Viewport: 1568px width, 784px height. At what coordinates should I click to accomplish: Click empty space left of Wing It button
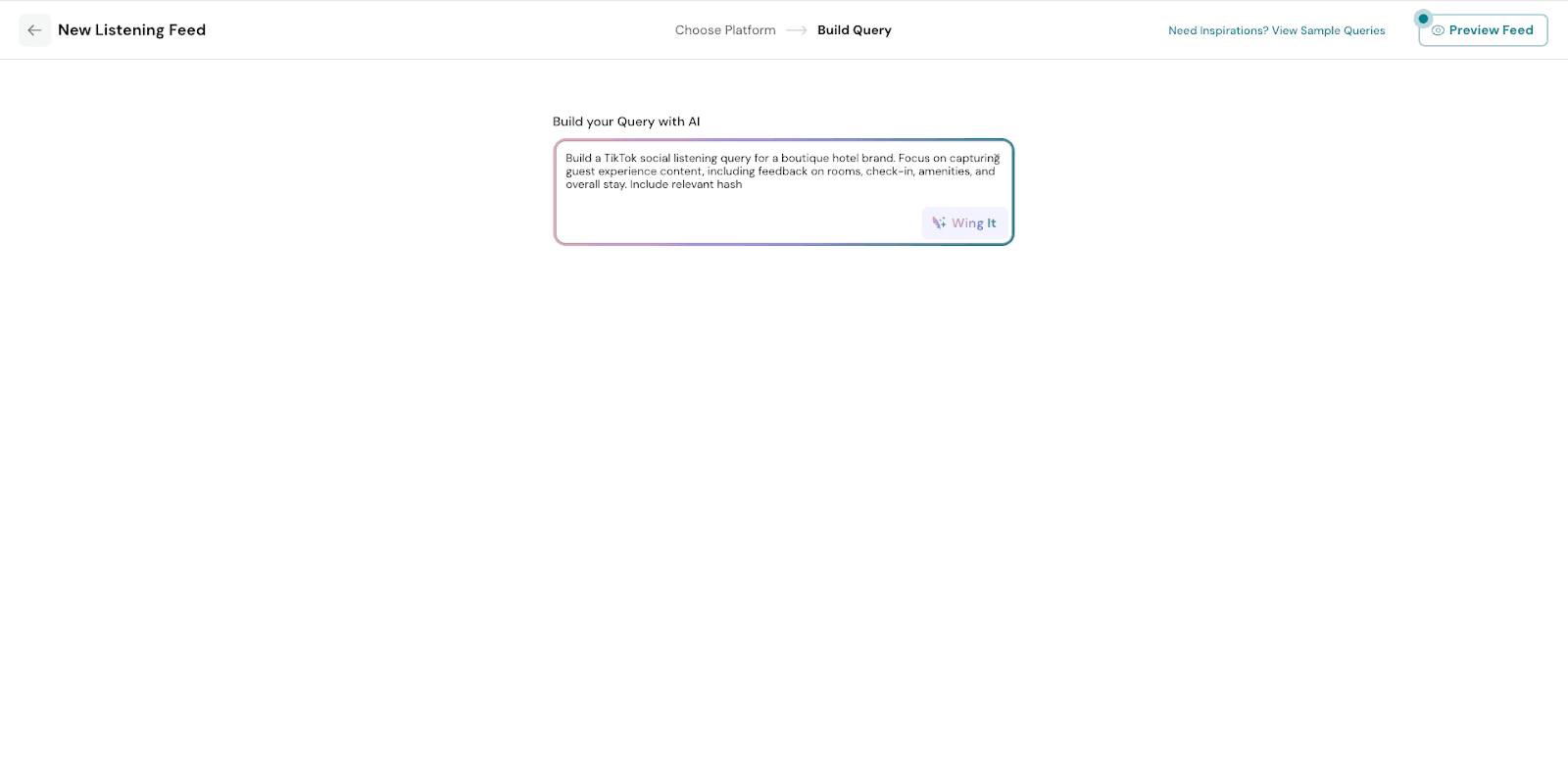[x=735, y=223]
